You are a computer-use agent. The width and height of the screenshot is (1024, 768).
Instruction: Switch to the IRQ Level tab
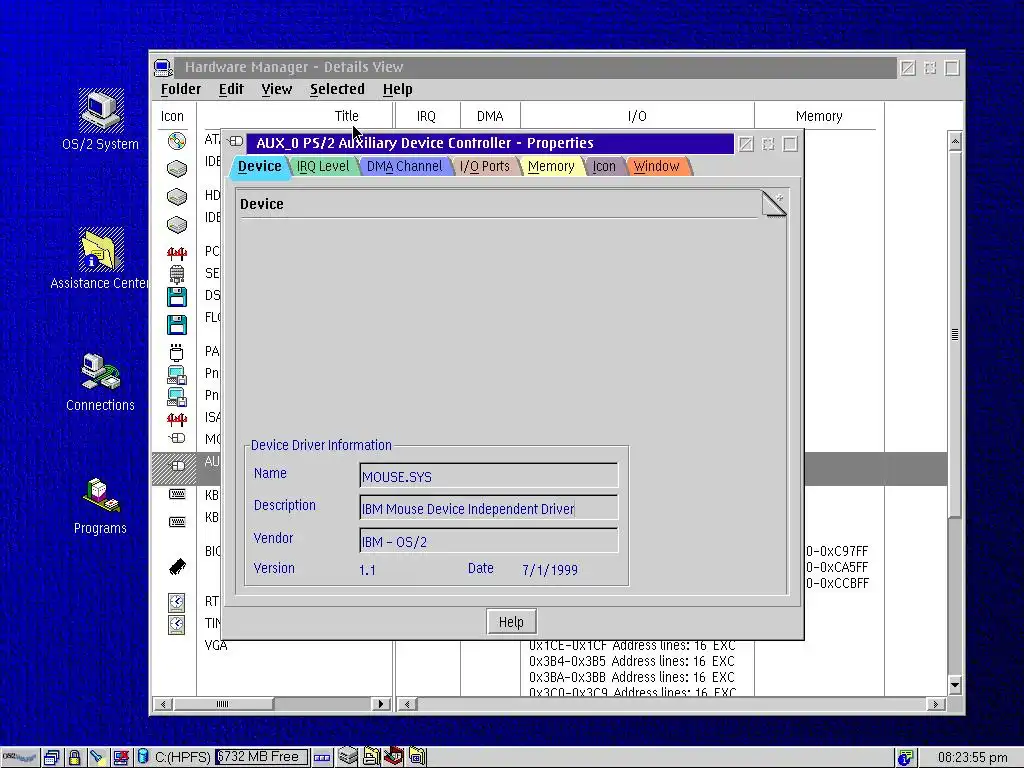(323, 167)
